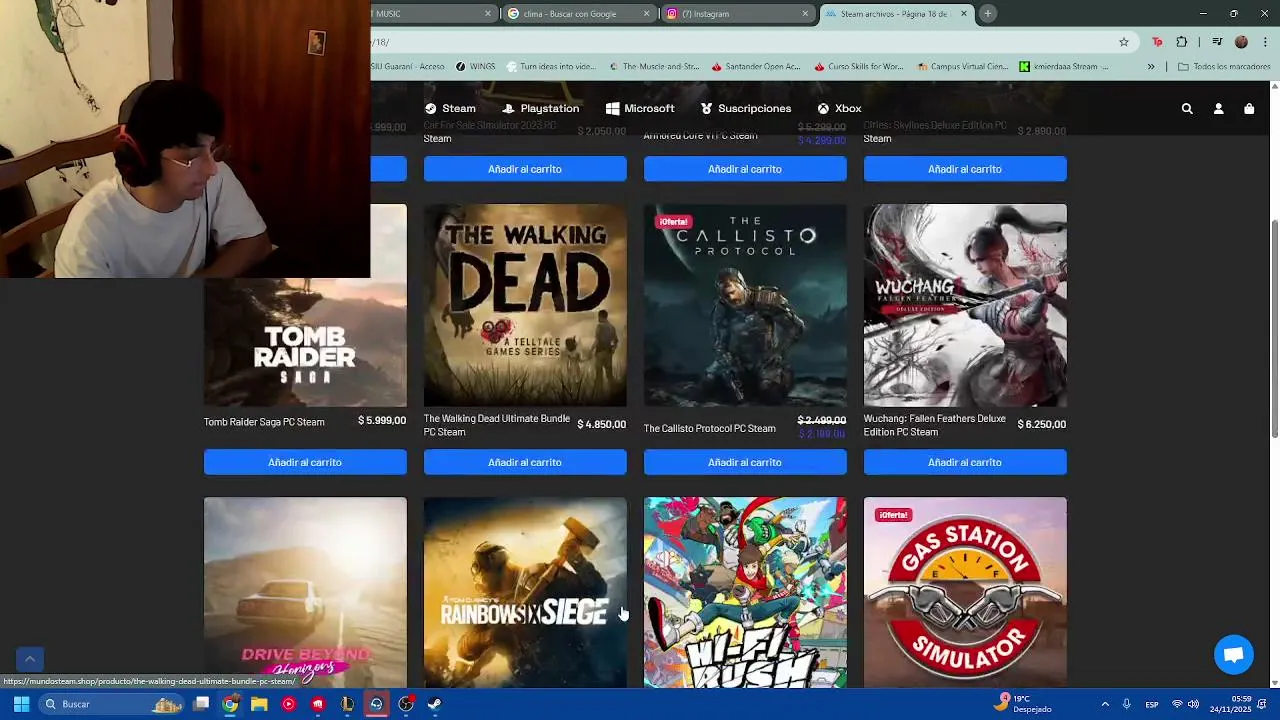Add Wuchang Fallen Feathers to cart
The width and height of the screenshot is (1280, 720).
pyautogui.click(x=965, y=462)
